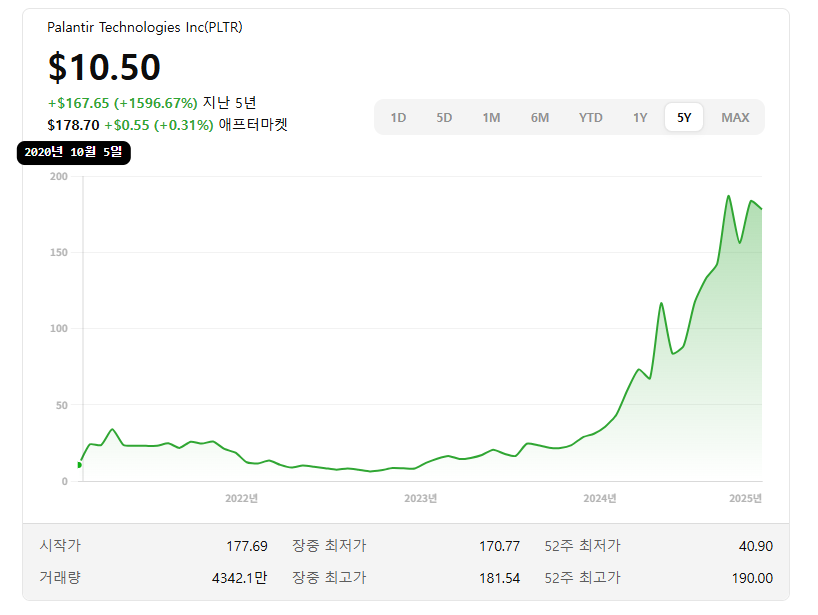
Task: Click the 52주 최저가 label
Action: 583,546
